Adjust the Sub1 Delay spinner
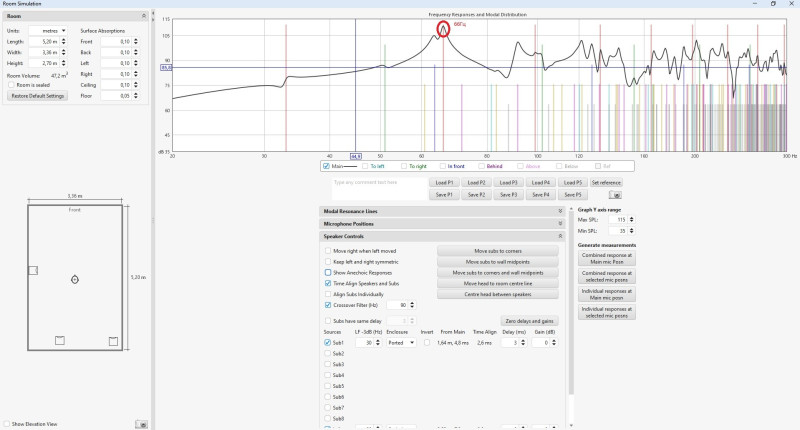The image size is (800, 430). (523, 343)
